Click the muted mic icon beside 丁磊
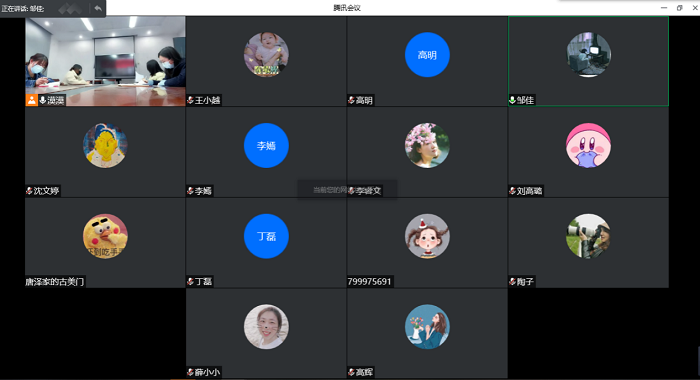The width and height of the screenshot is (700, 380). 190,281
